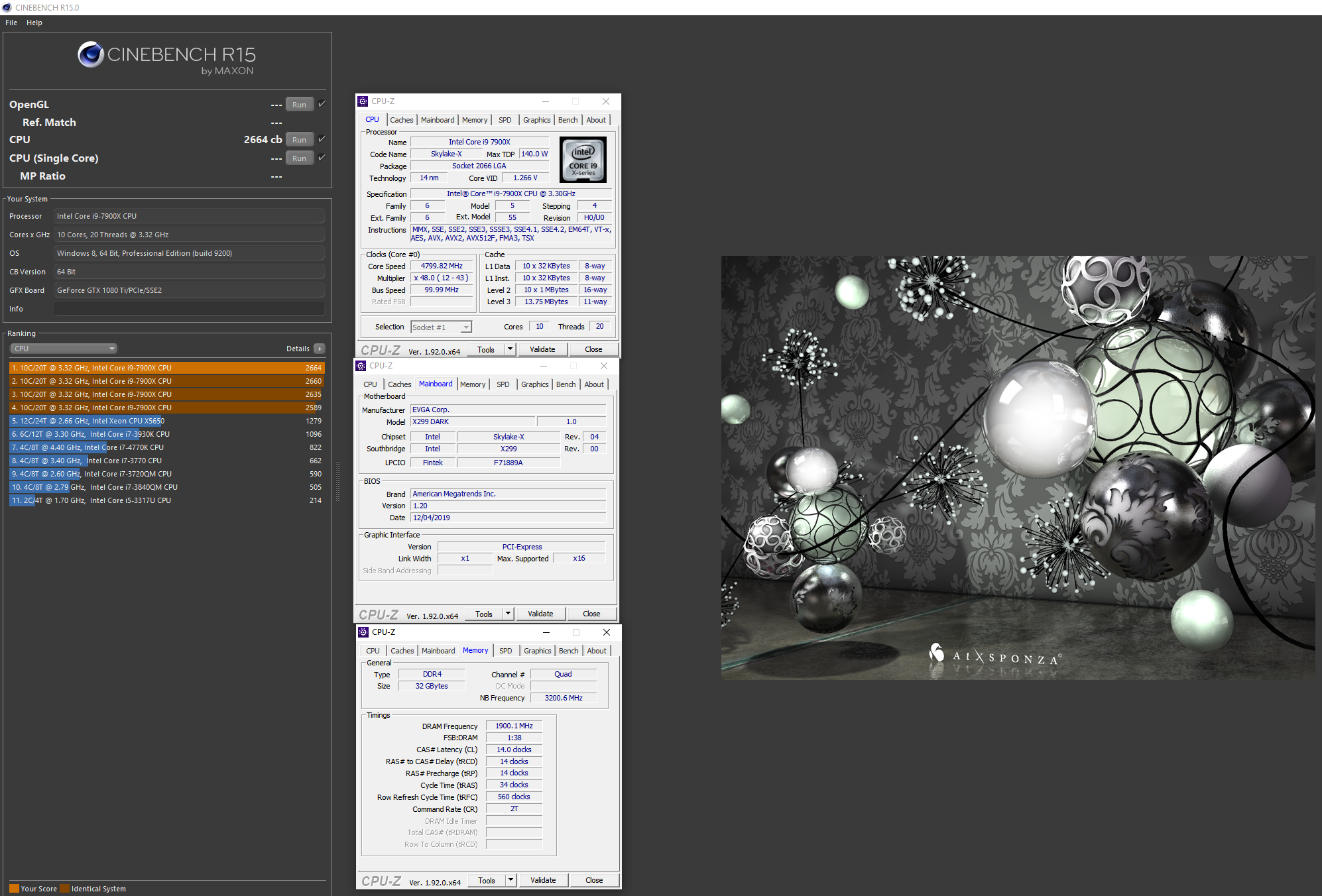Toggle the CPU Single Core test checkbox
This screenshot has height=896, width=1322.
pos(322,158)
